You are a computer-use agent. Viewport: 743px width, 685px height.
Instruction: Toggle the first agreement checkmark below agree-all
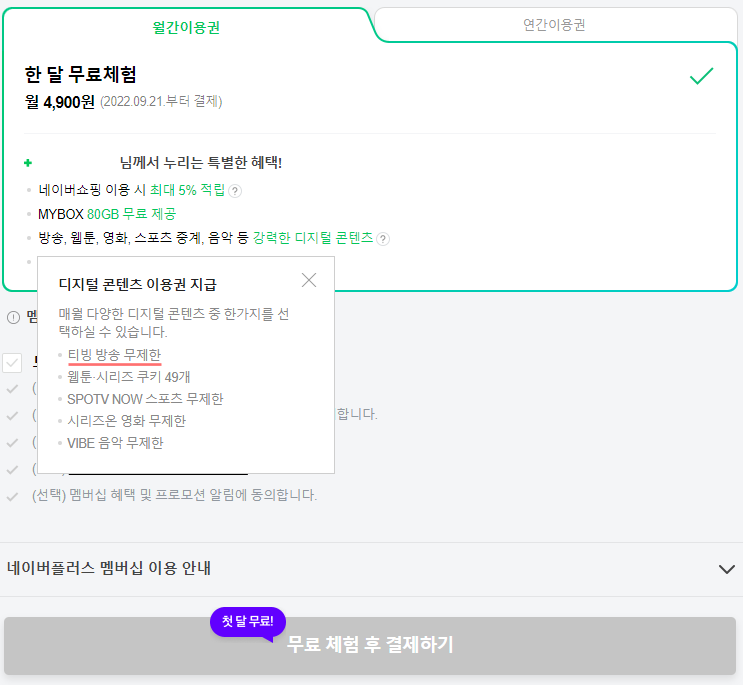coord(12,389)
